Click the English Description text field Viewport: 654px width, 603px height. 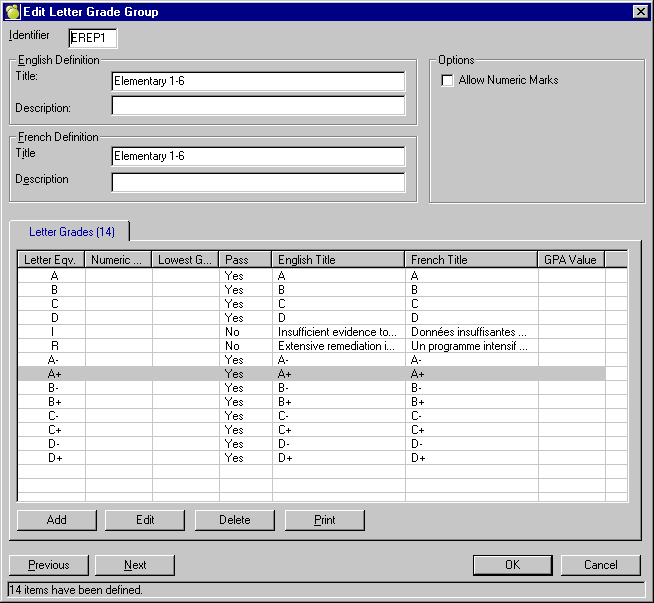click(x=258, y=106)
